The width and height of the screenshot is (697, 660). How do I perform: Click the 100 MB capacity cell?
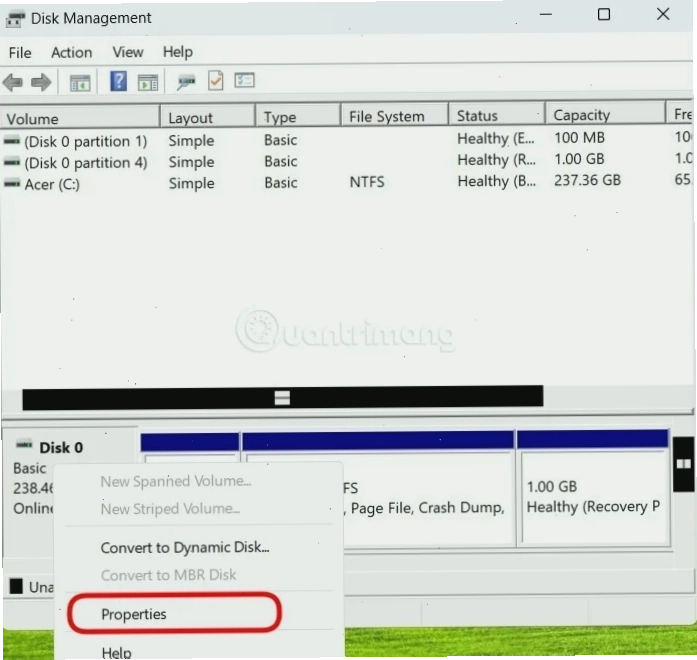pos(579,138)
